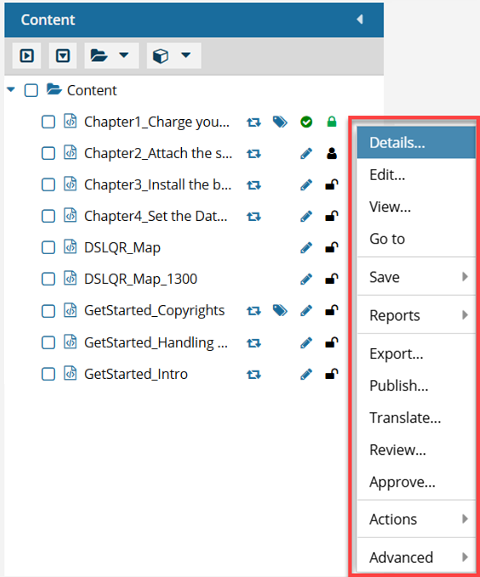Click the green lock icon on Chapter1
Viewport: 480px width, 577px height.
click(332, 121)
